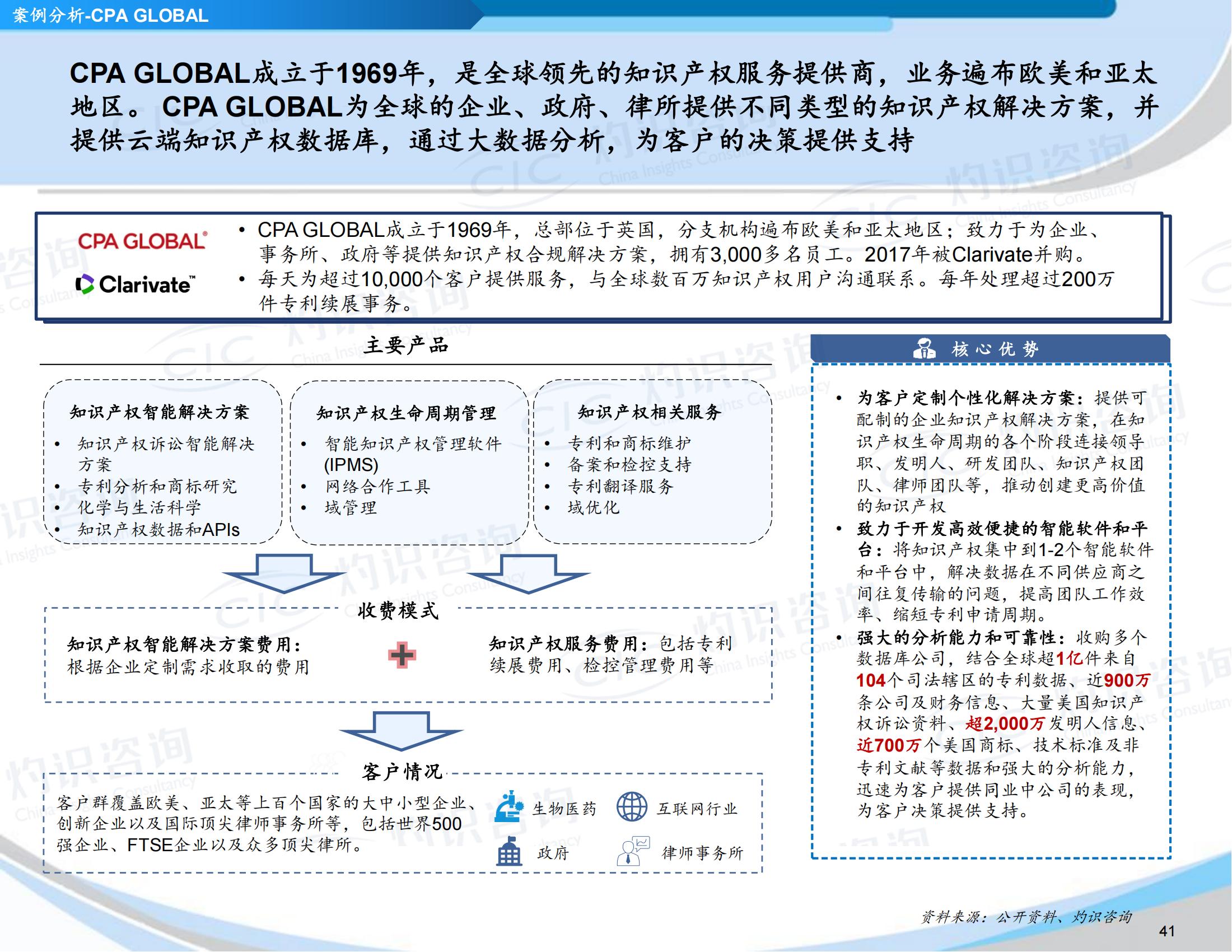Select bullet 域优化
Screen dimensions: 1232x952
[x=594, y=507]
